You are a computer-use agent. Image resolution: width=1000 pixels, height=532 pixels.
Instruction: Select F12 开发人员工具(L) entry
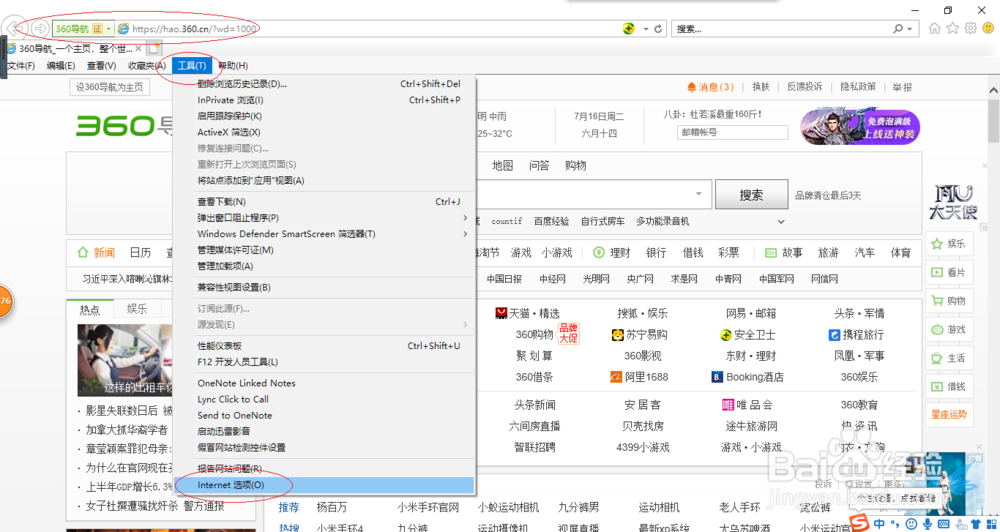pyautogui.click(x=324, y=362)
